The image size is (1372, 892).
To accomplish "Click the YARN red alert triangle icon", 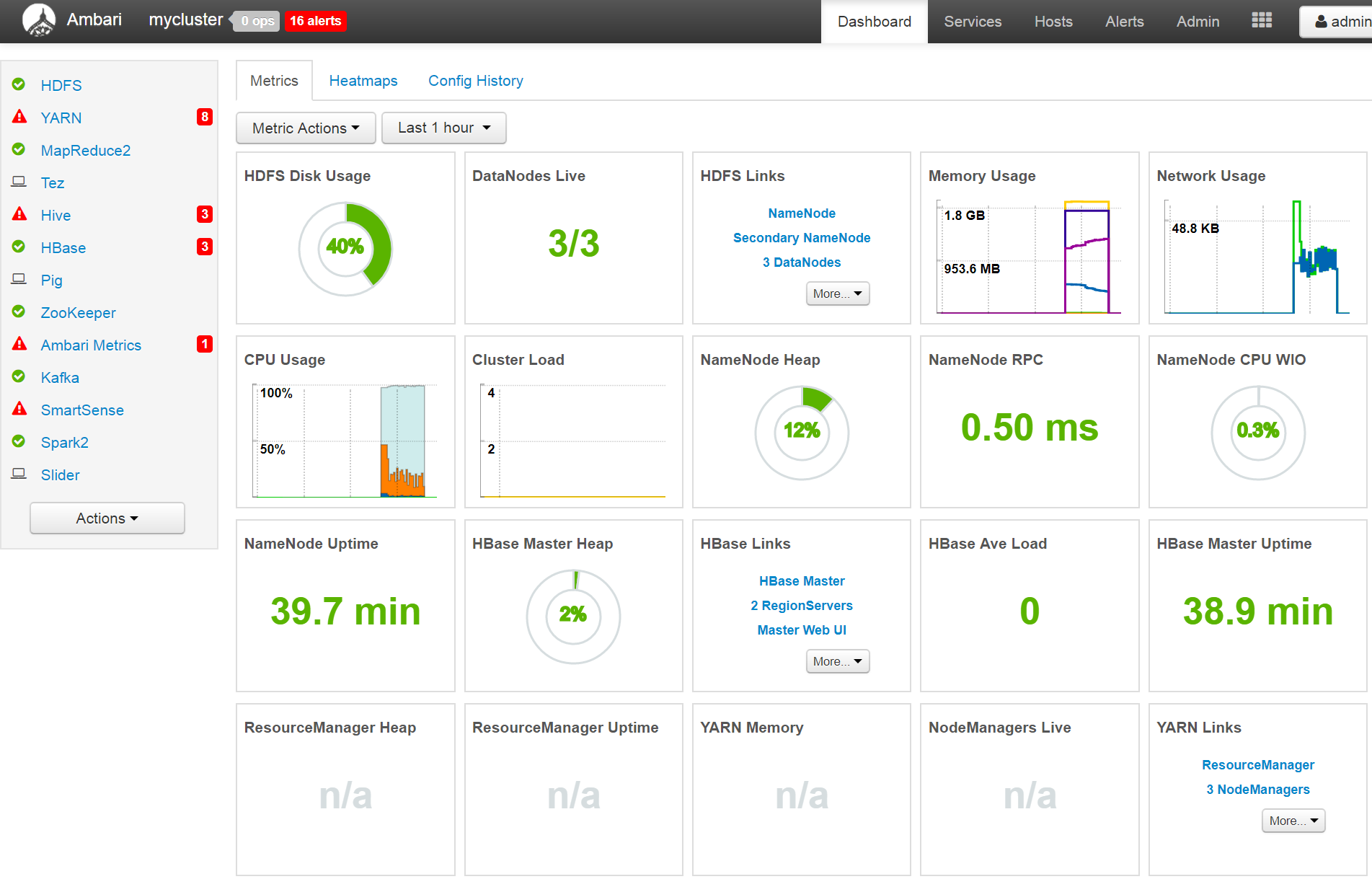I will [19, 117].
